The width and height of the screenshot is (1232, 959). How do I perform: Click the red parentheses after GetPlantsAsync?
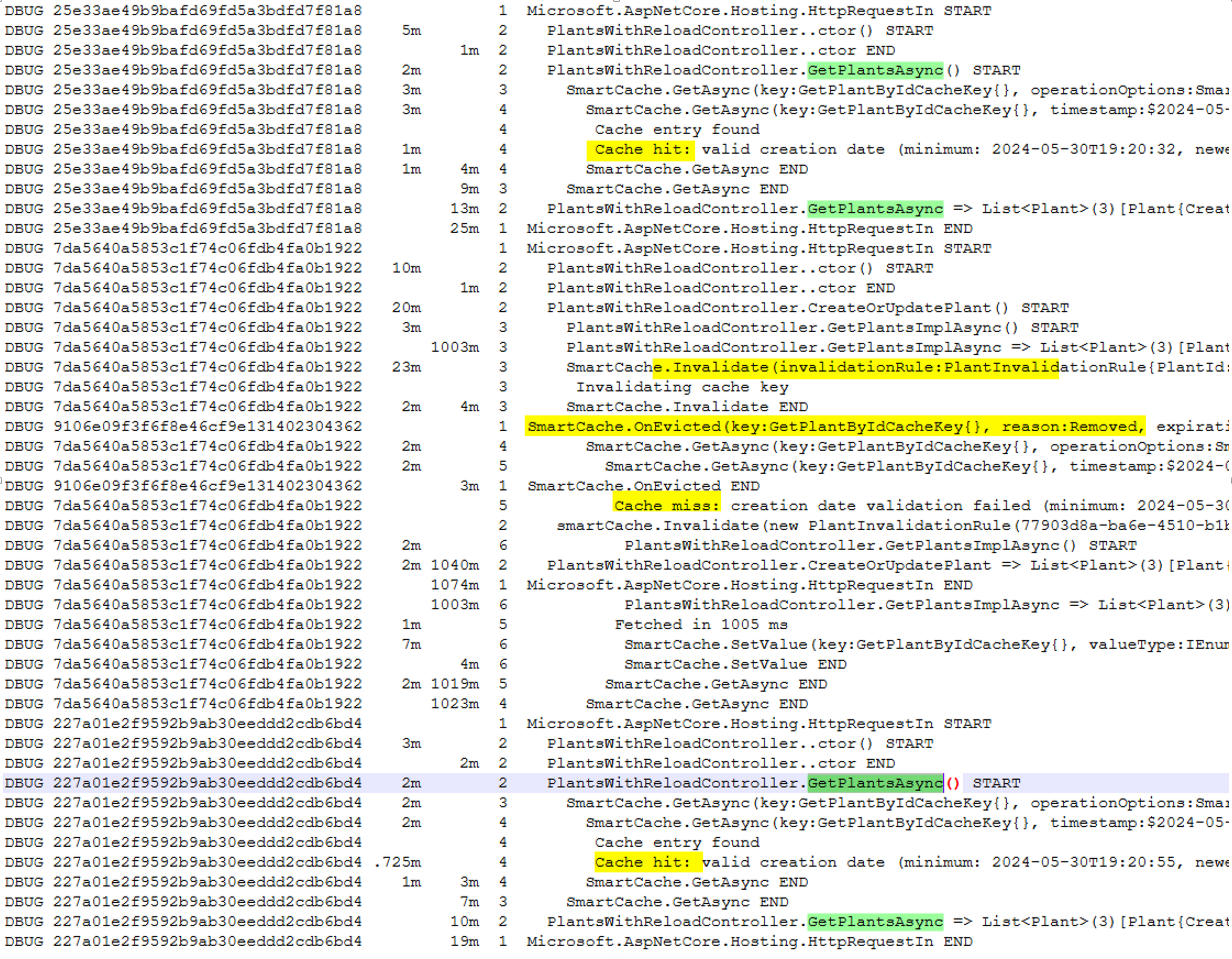(x=953, y=783)
